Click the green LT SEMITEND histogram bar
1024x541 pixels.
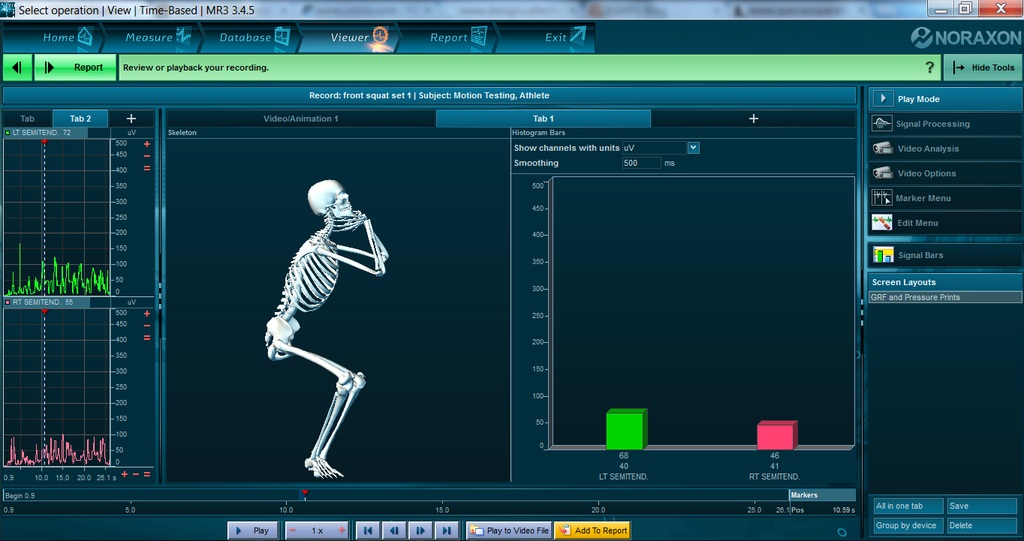coord(626,429)
